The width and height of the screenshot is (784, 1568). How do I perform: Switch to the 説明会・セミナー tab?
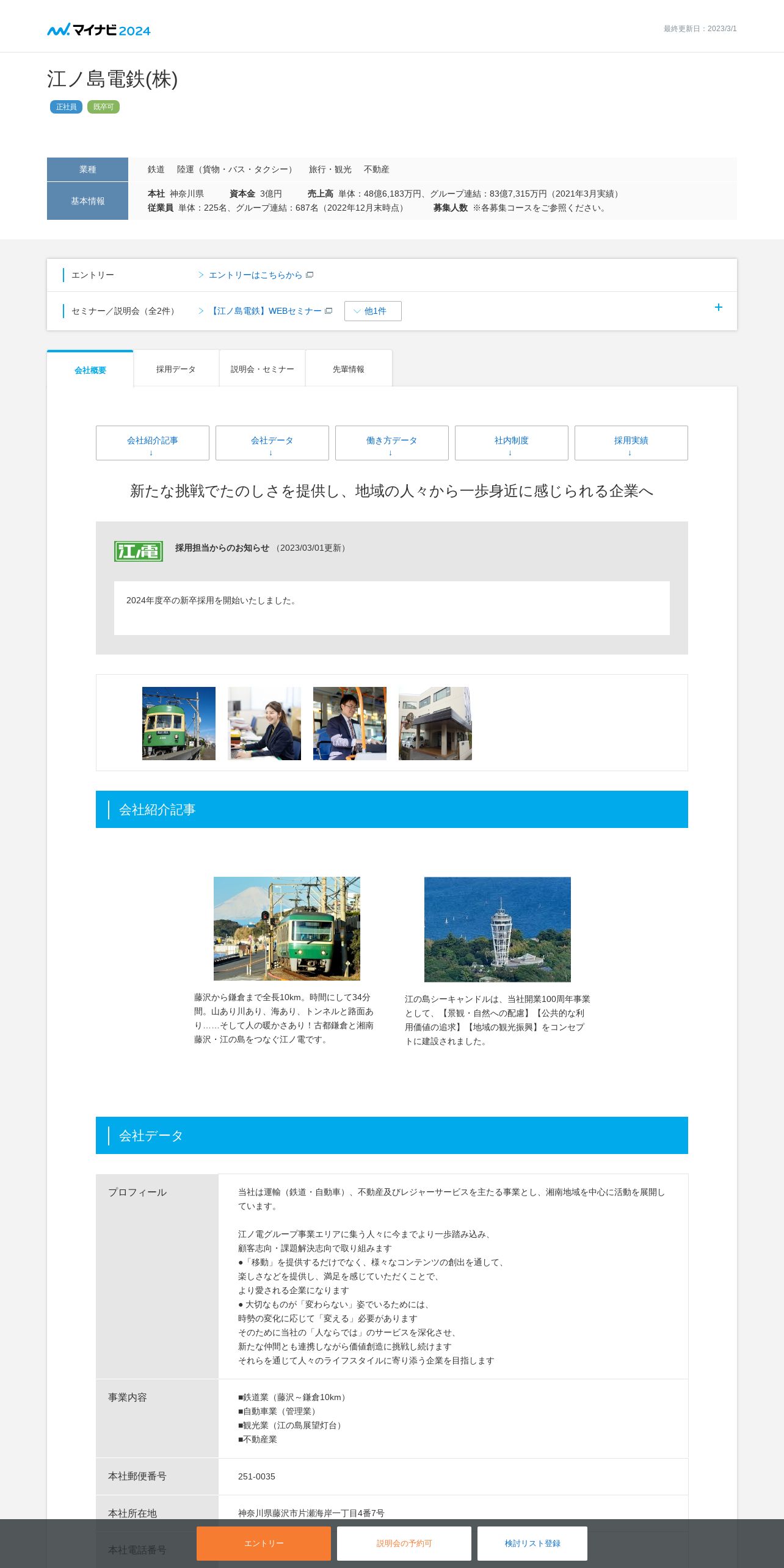point(263,369)
